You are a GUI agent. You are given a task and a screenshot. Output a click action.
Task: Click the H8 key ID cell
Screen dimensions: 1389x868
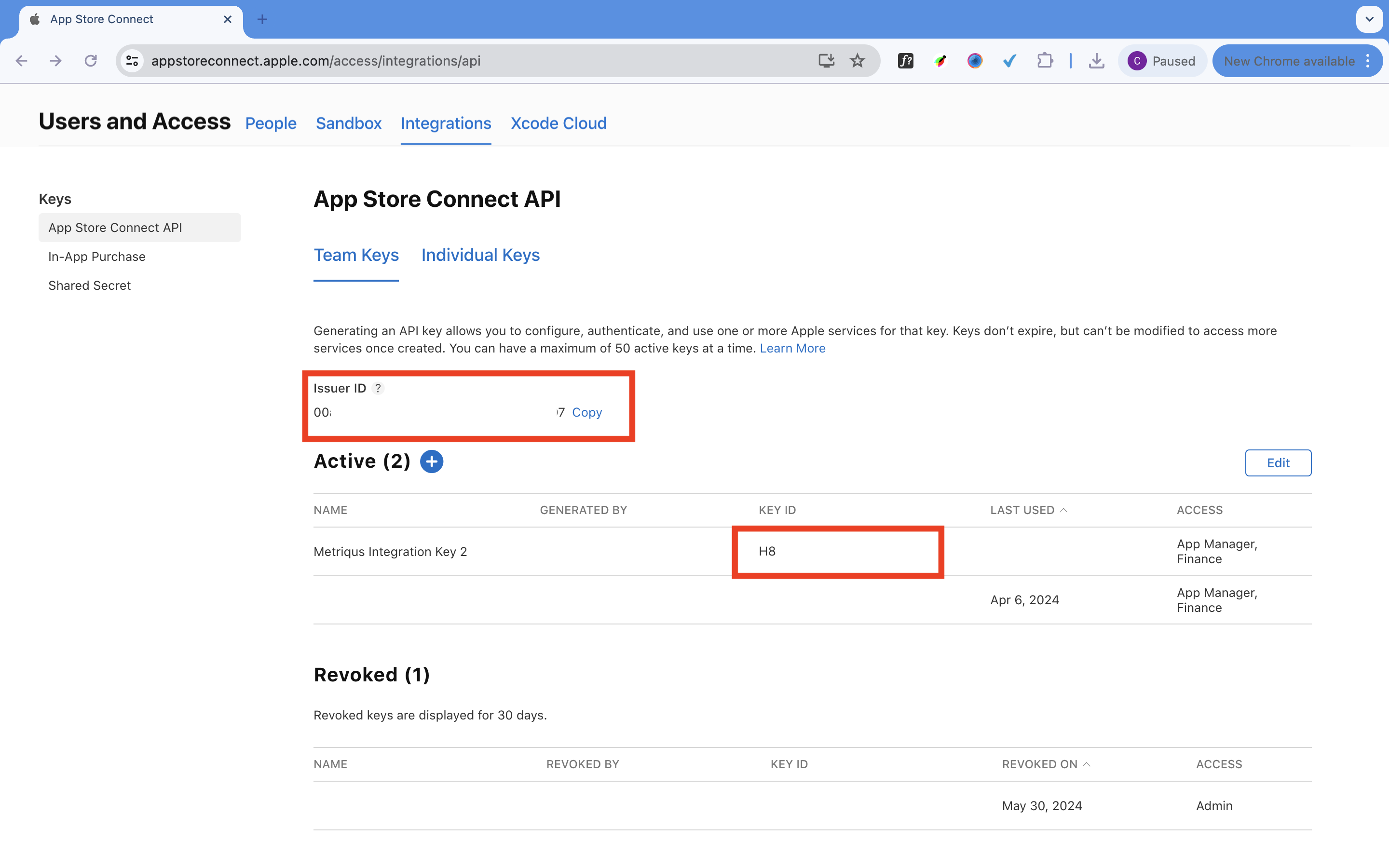pyautogui.click(x=767, y=551)
